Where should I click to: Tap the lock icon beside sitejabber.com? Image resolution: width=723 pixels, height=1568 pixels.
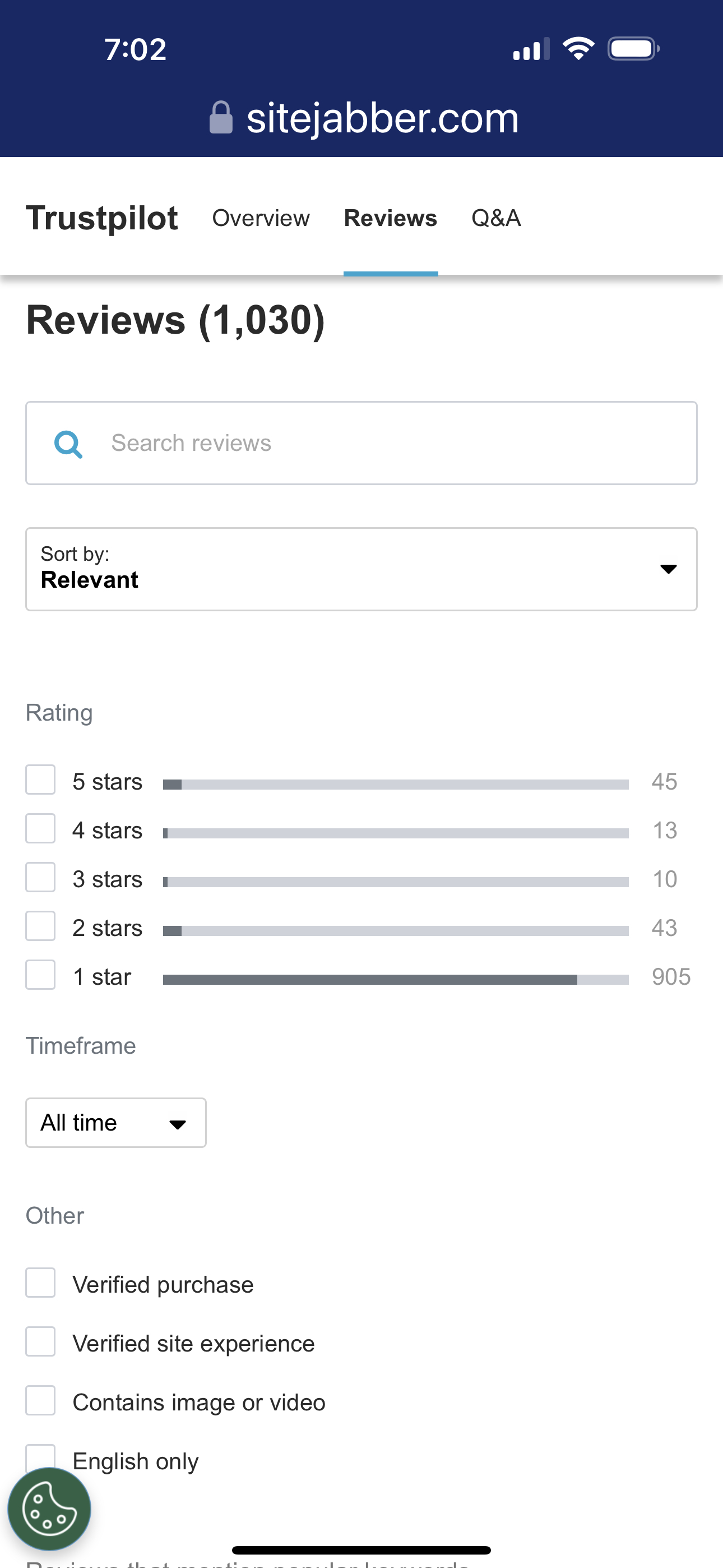pyautogui.click(x=221, y=117)
